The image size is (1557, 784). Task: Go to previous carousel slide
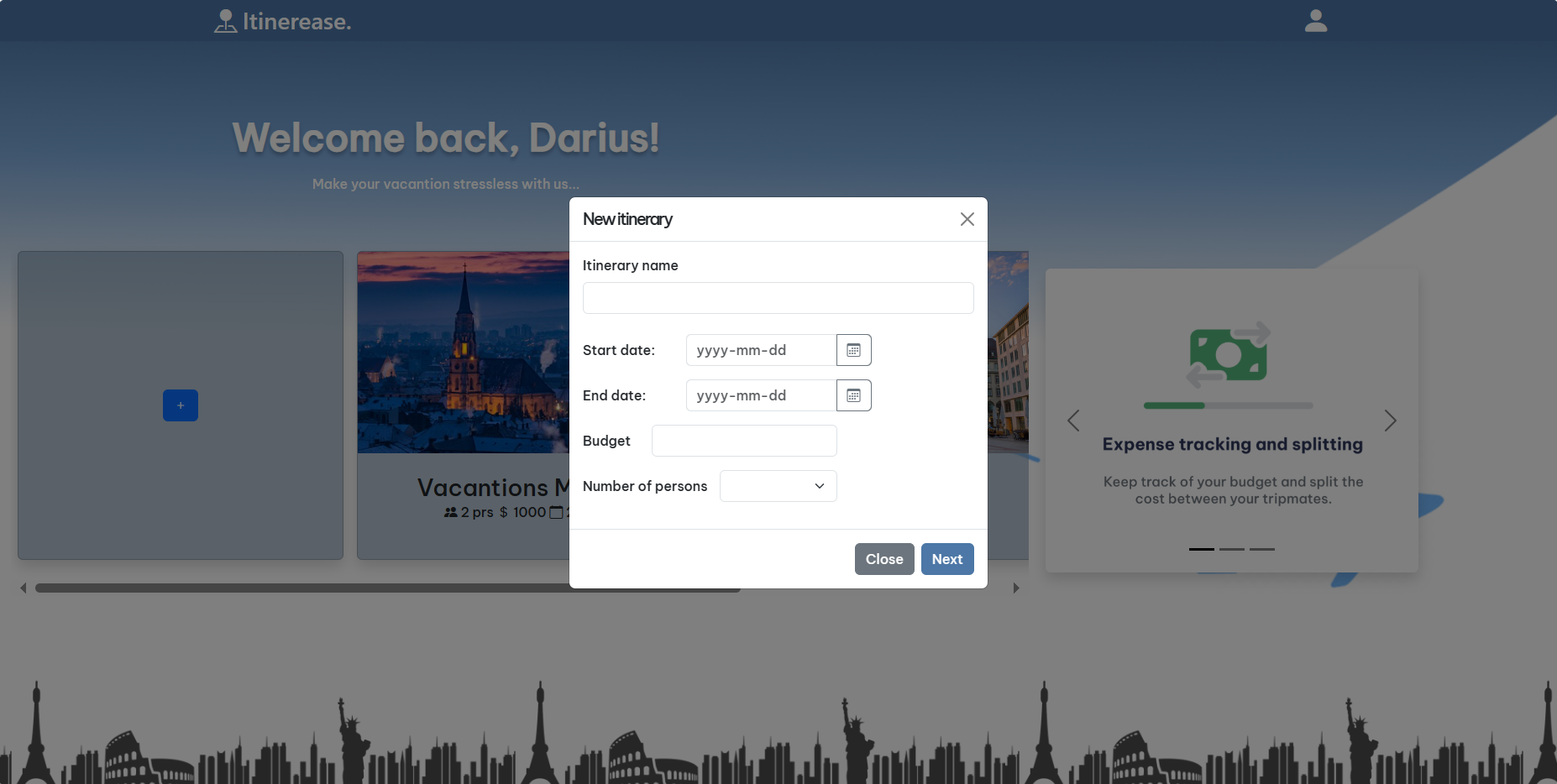(x=1073, y=421)
